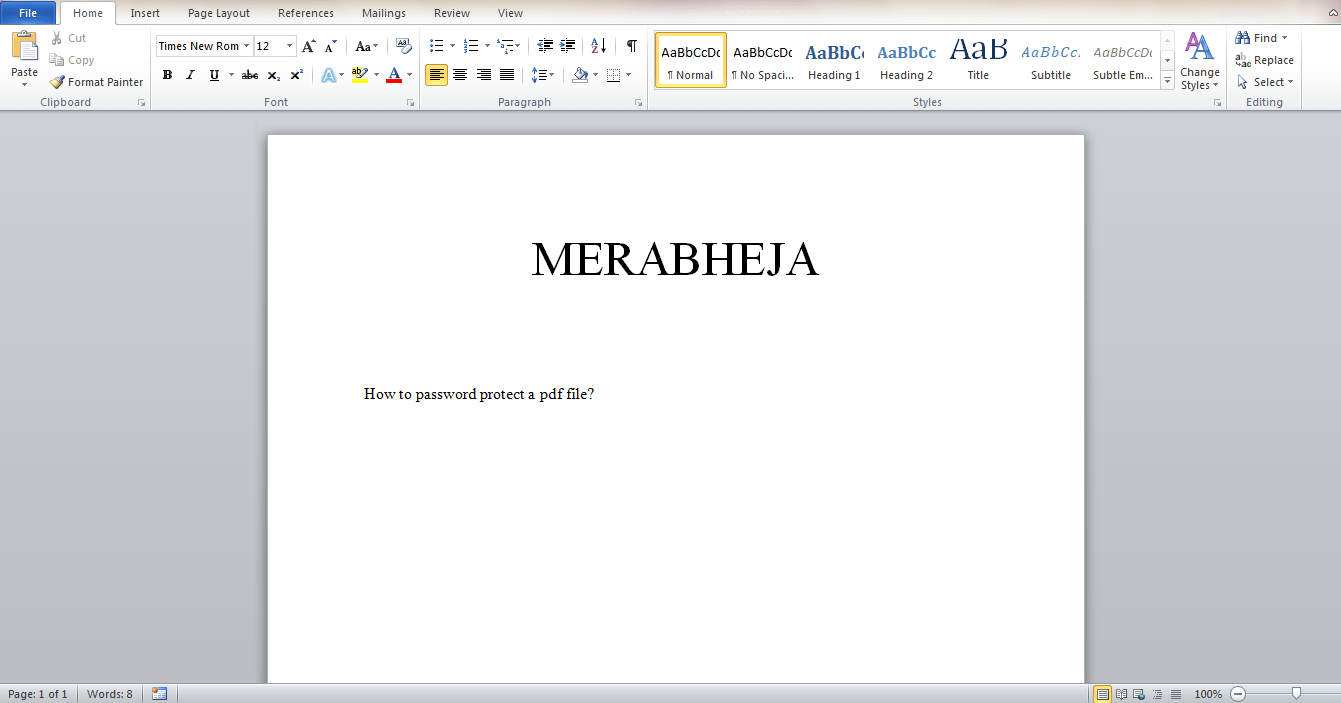Toggle Italic formatting
This screenshot has height=703, width=1341.
coord(190,75)
